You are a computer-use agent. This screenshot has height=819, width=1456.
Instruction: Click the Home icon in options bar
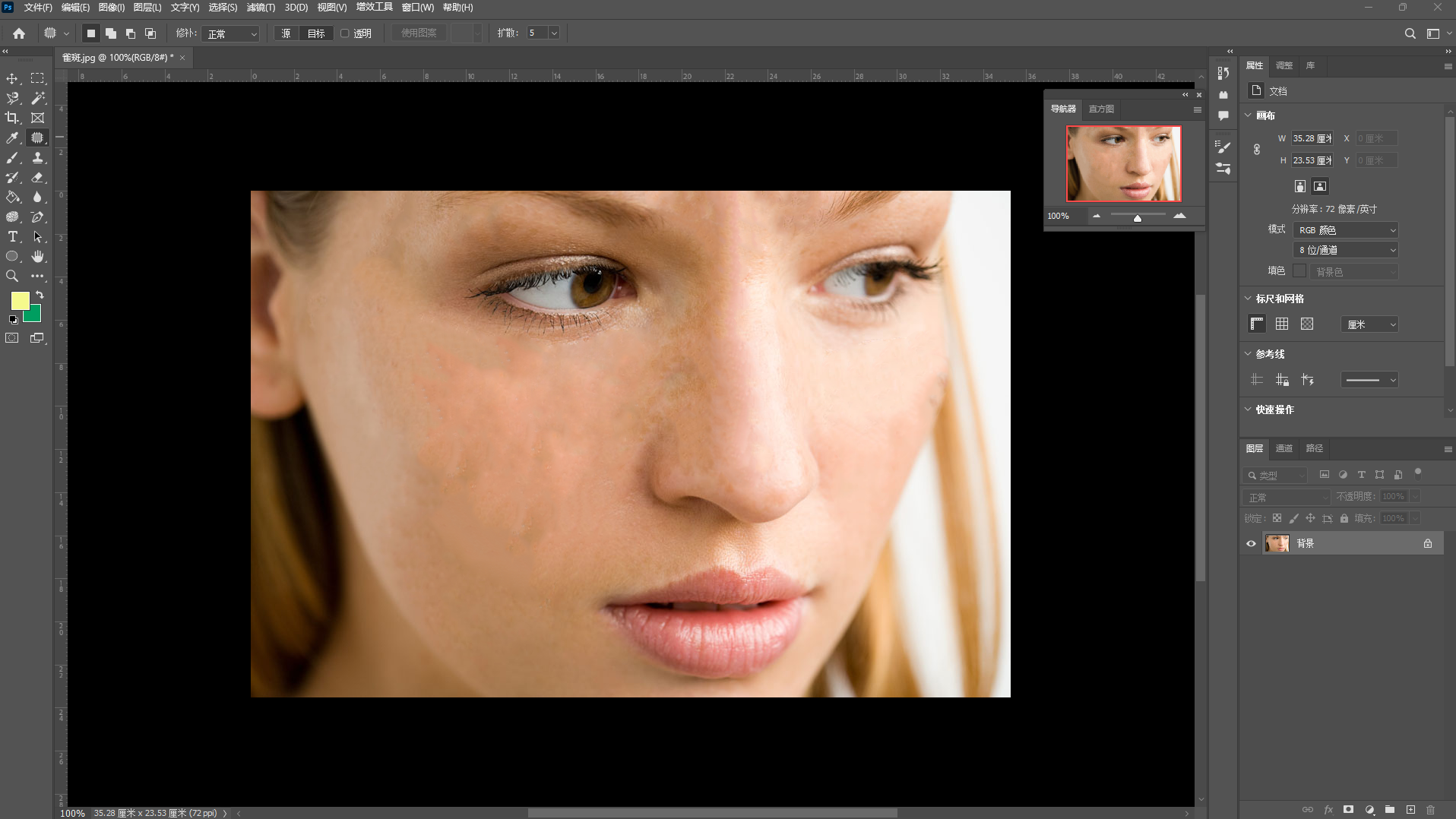pos(19,33)
